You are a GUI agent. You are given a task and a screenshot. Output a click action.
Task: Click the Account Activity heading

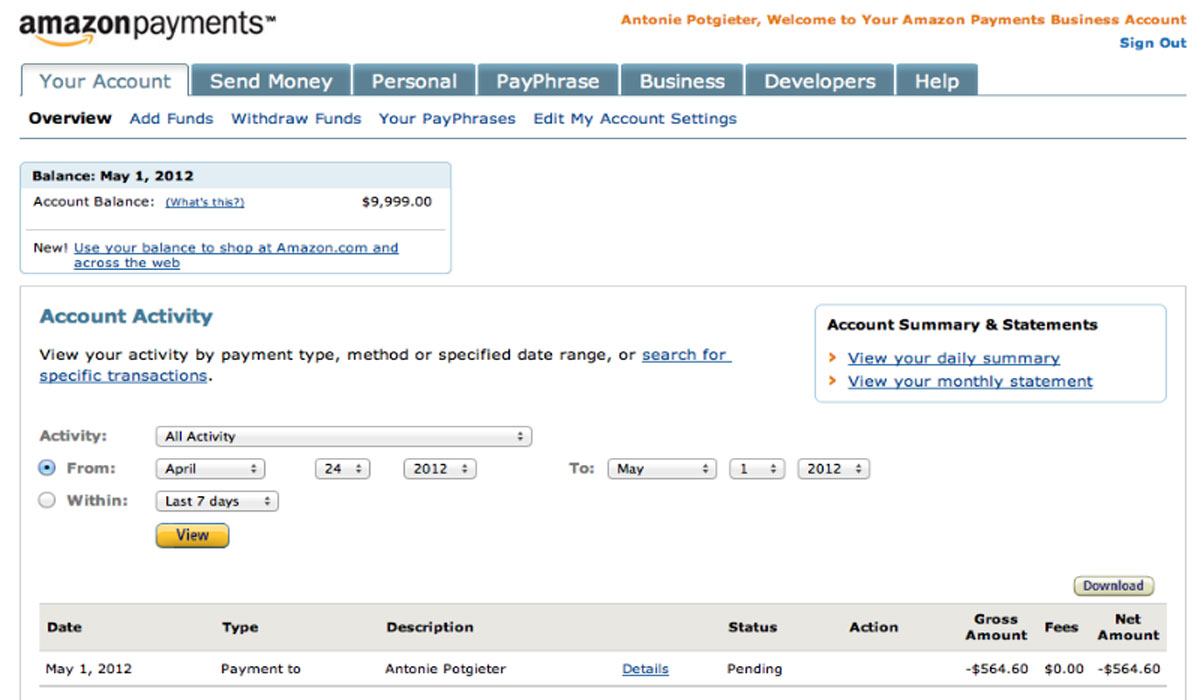click(x=126, y=316)
